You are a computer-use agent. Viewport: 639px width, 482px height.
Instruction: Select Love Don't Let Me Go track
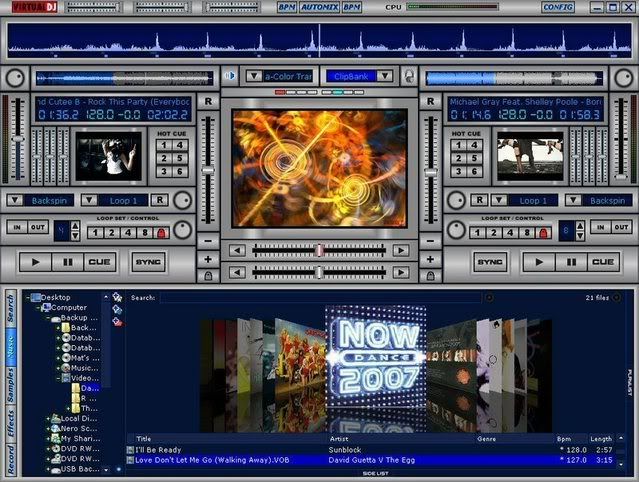(x=371, y=460)
